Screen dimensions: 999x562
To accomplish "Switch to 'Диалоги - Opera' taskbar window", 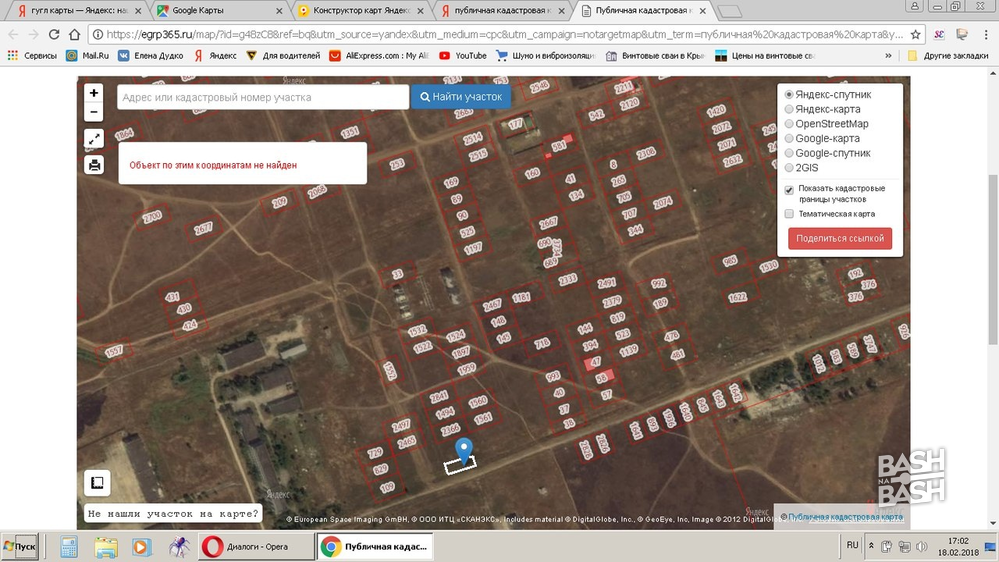I will 255,547.
